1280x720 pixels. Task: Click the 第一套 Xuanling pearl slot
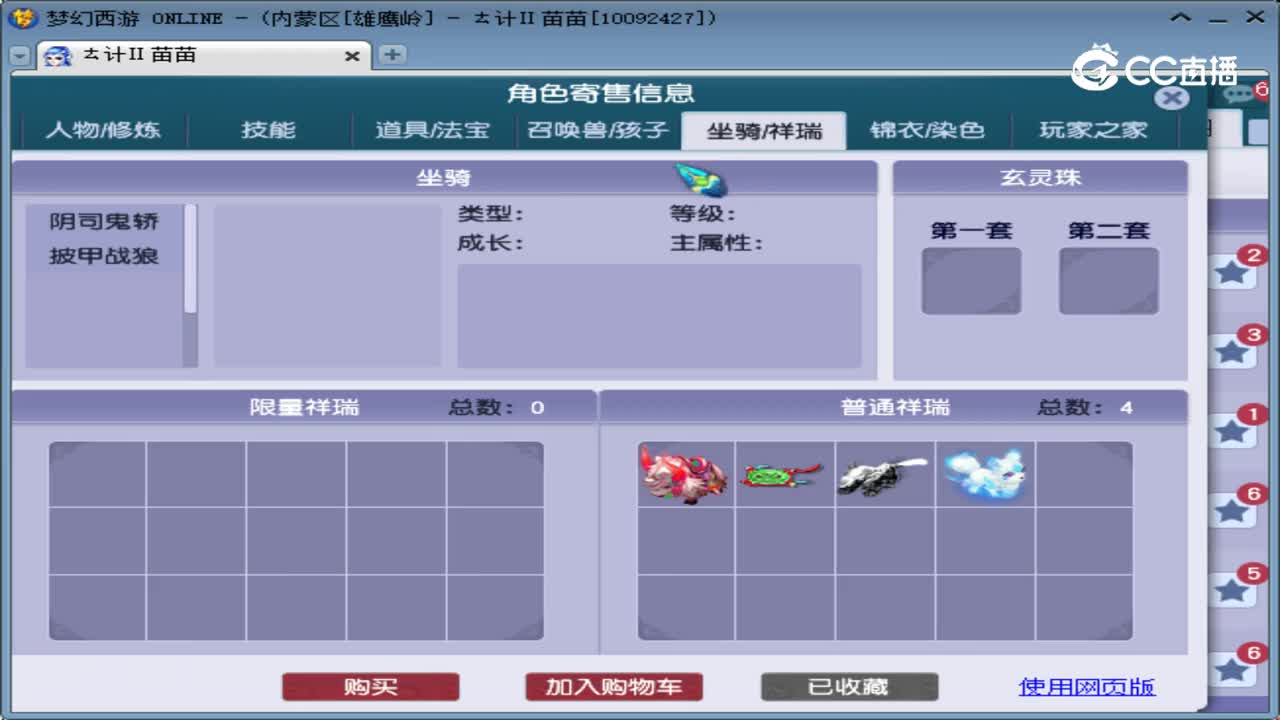(970, 281)
